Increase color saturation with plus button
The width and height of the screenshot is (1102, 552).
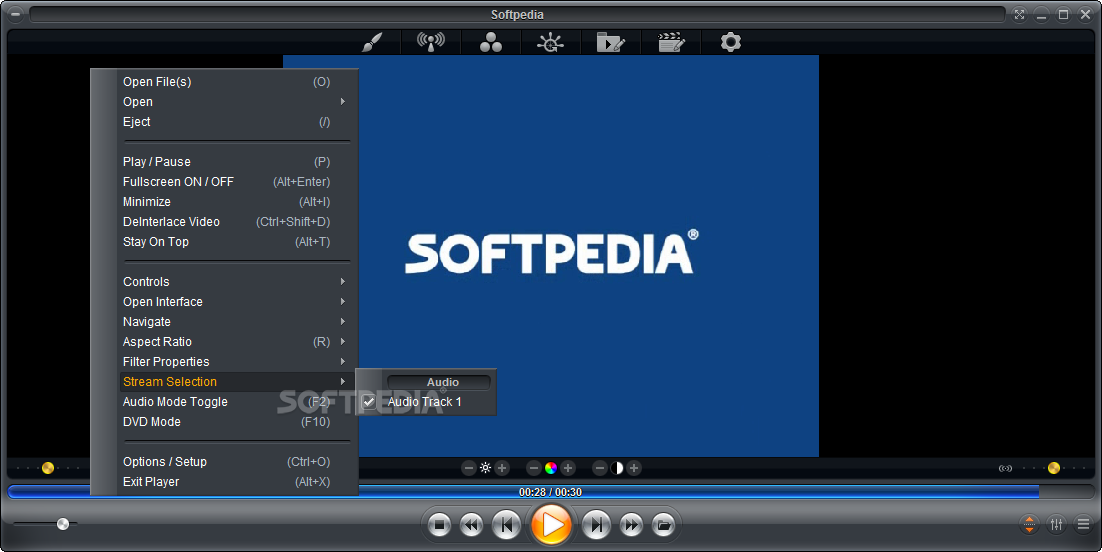[x=568, y=468]
